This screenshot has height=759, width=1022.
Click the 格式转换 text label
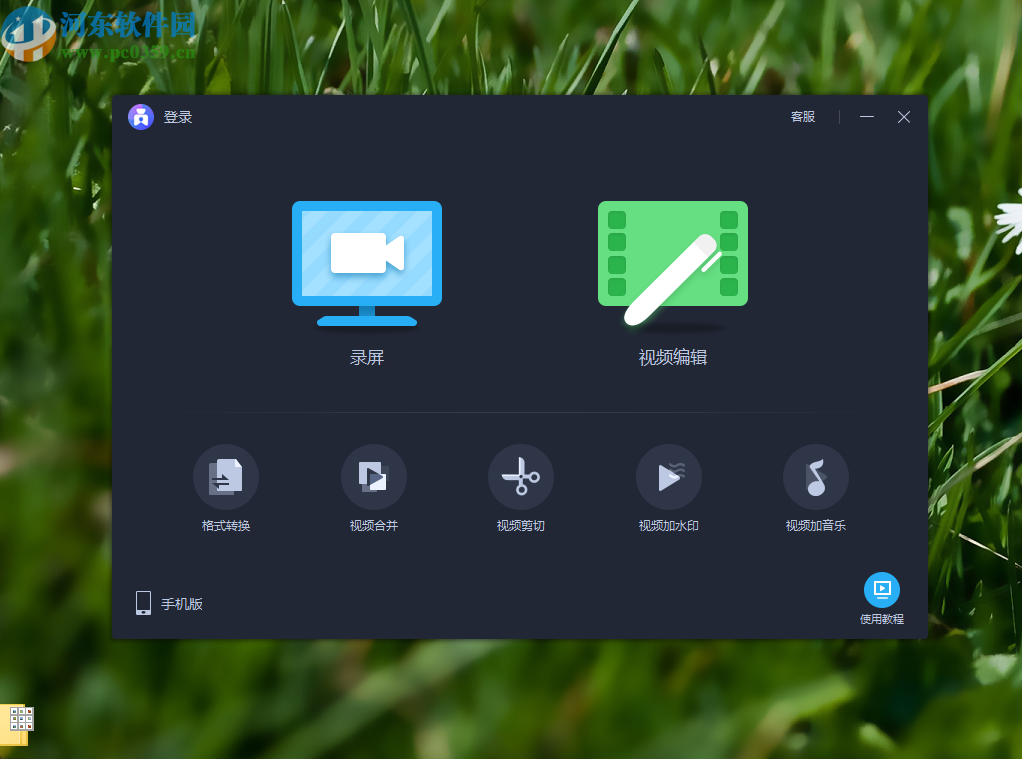coord(226,526)
